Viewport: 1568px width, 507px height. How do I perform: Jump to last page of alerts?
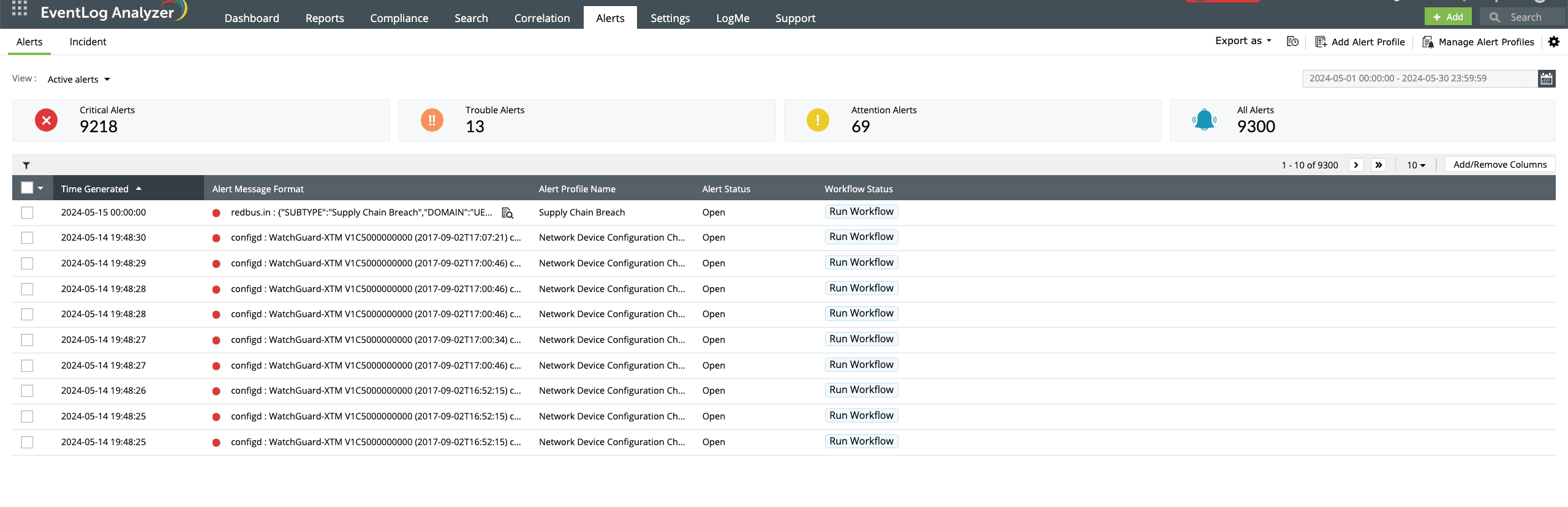pos(1379,165)
